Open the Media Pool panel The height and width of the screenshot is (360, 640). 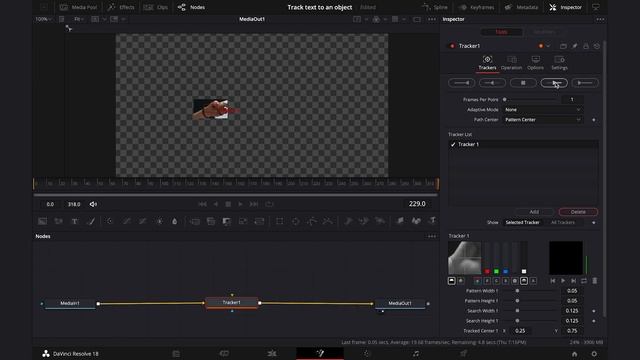coord(78,7)
